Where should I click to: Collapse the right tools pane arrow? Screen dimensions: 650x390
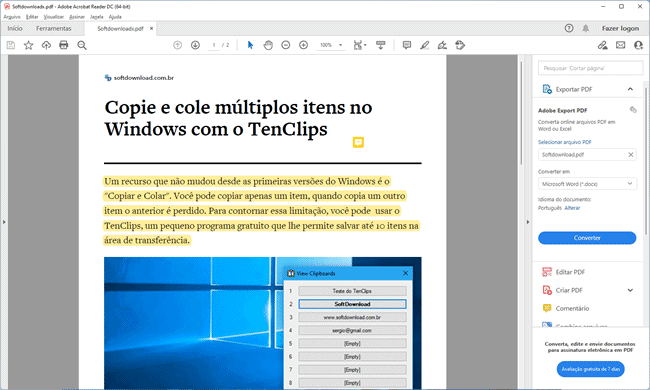pos(528,222)
